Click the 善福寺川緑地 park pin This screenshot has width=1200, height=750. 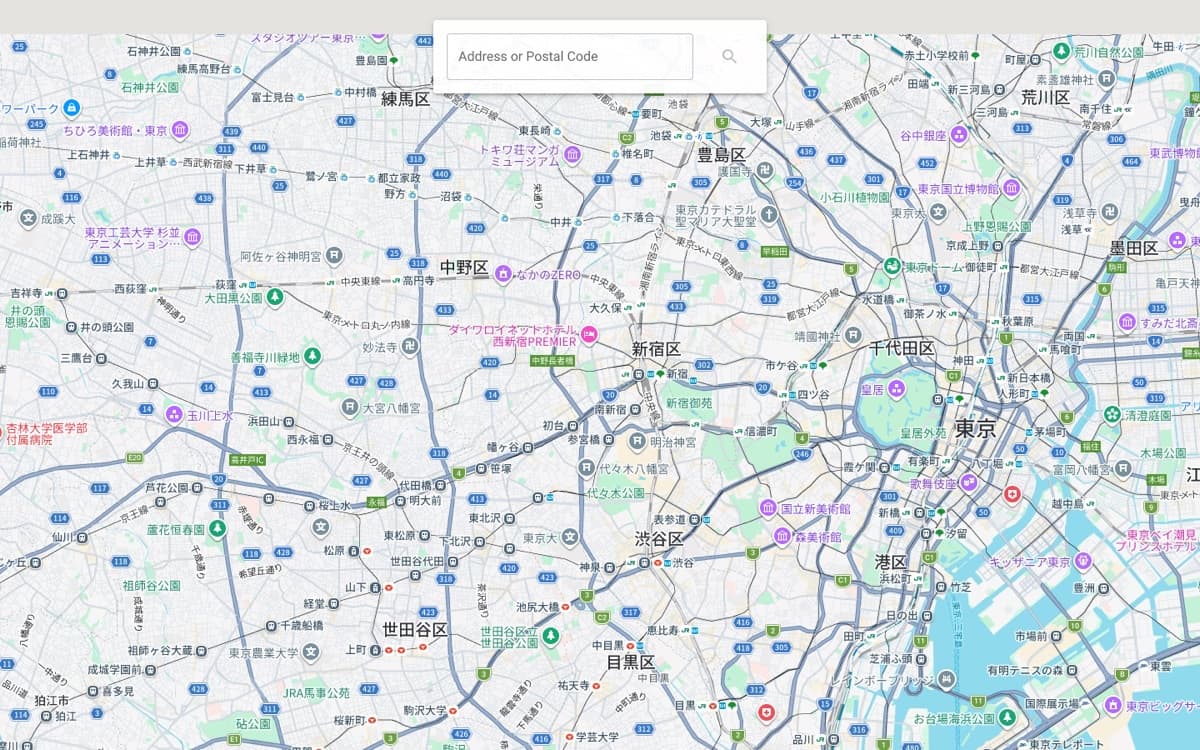[x=312, y=356]
